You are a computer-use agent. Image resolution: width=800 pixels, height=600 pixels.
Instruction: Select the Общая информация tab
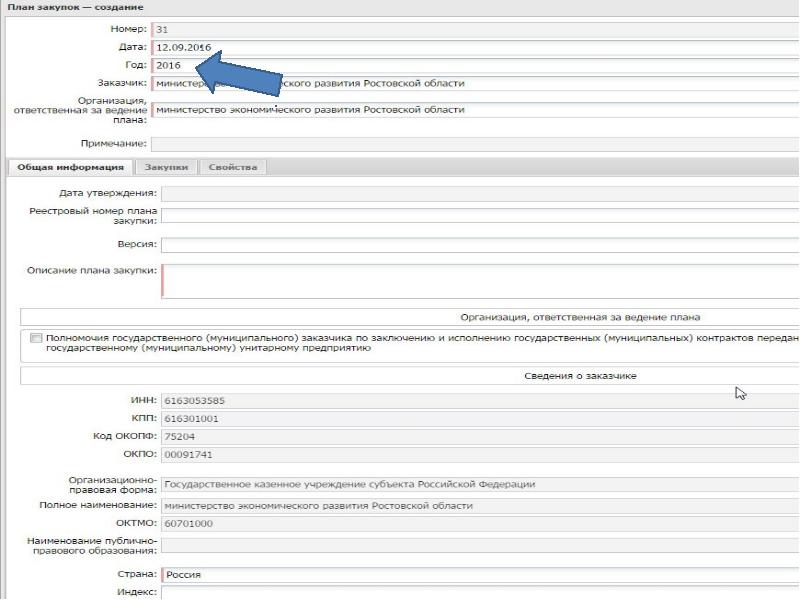(x=70, y=167)
